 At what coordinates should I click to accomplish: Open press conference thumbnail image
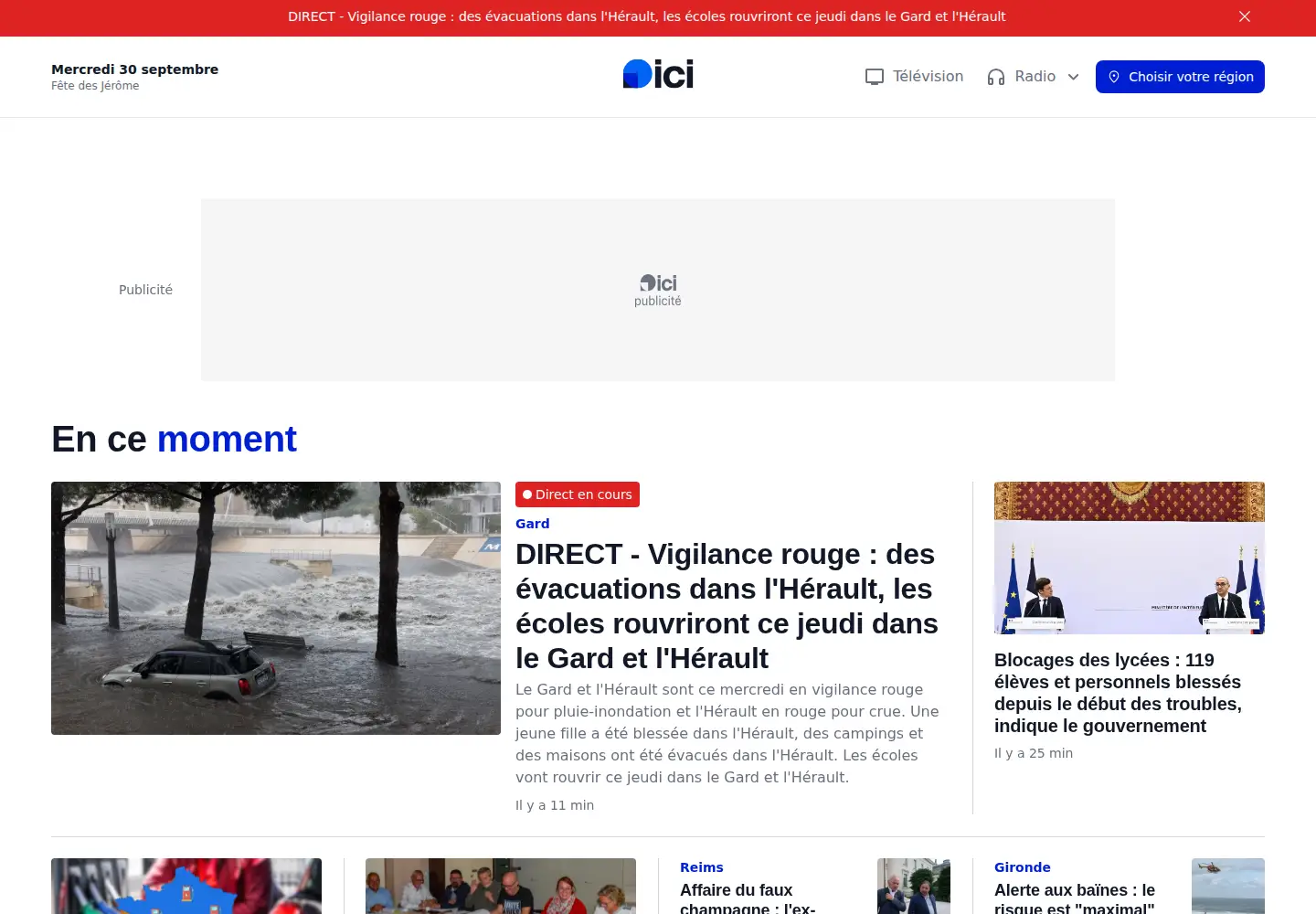coord(1130,558)
